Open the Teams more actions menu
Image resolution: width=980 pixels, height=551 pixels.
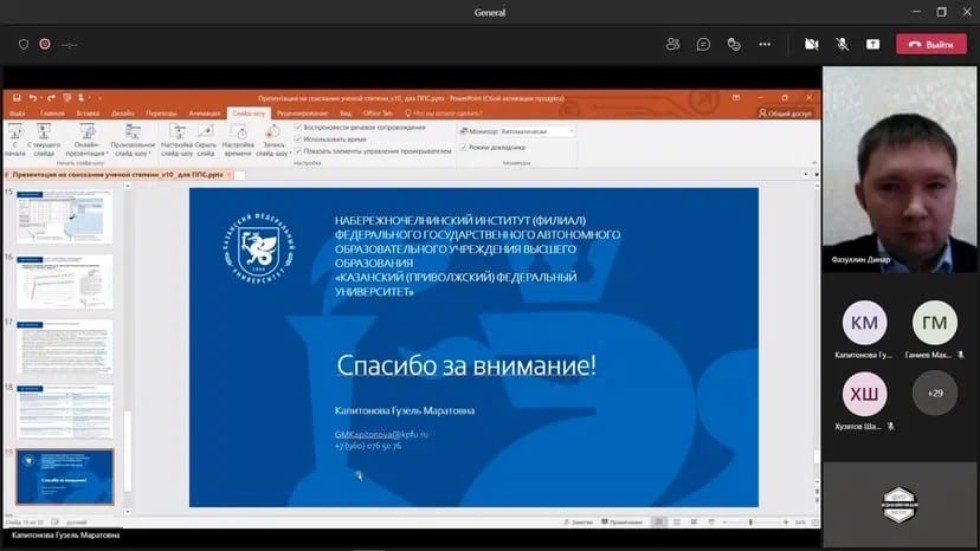(x=765, y=44)
